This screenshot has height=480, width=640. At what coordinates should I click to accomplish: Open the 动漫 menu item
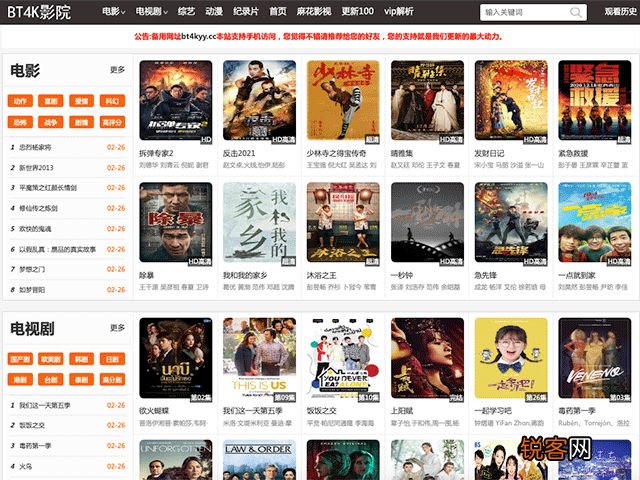coord(214,11)
